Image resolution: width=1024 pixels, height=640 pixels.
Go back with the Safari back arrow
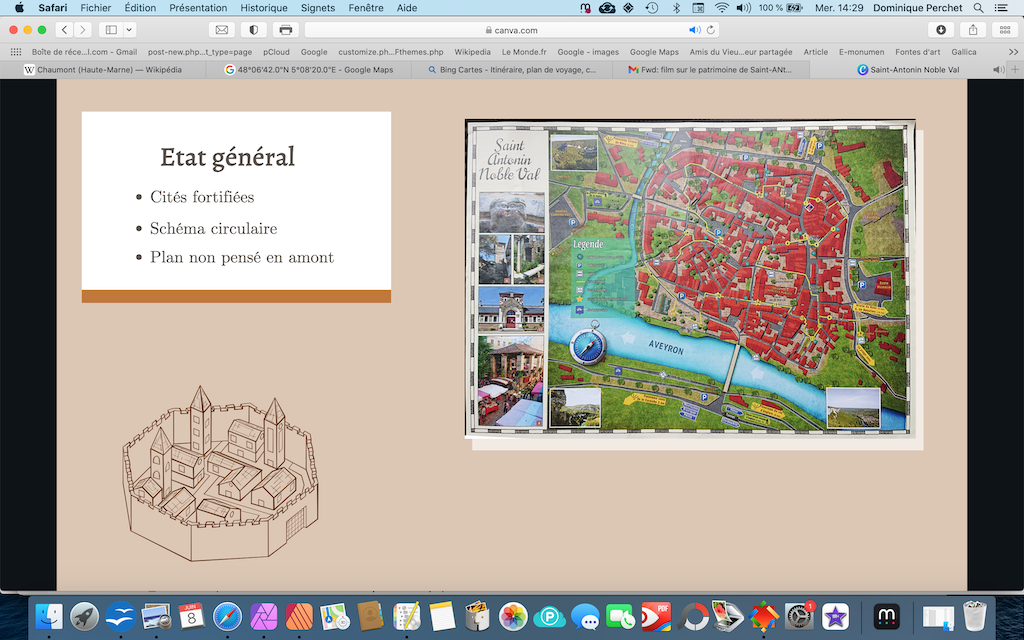click(64, 30)
